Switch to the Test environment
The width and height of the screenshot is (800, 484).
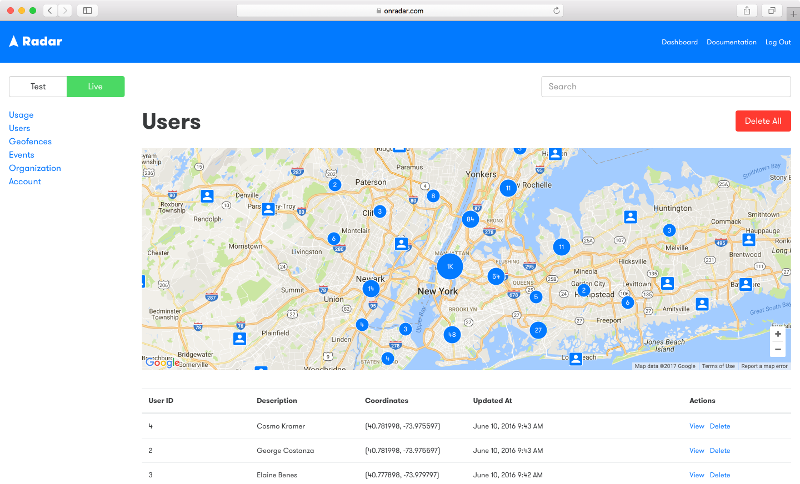click(38, 86)
